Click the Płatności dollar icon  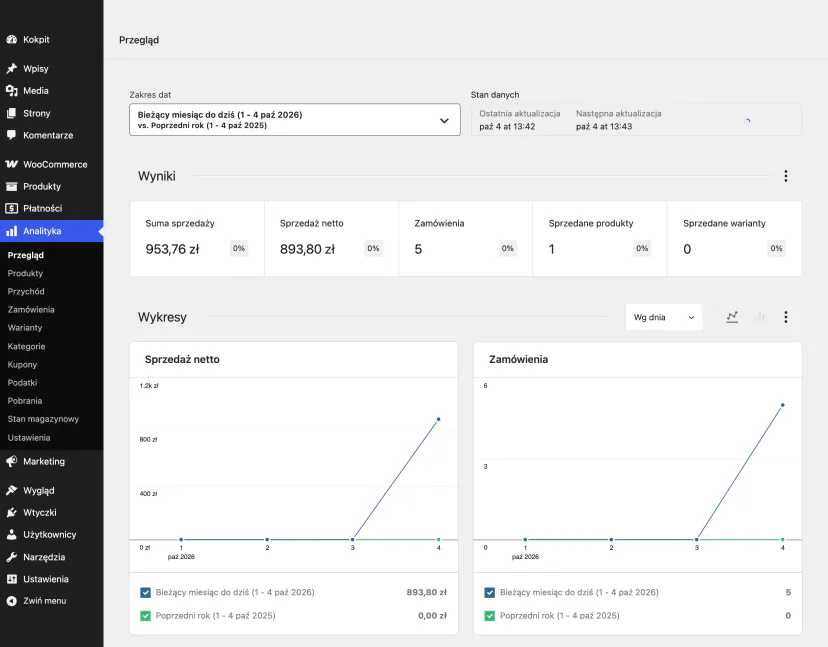[x=12, y=209]
